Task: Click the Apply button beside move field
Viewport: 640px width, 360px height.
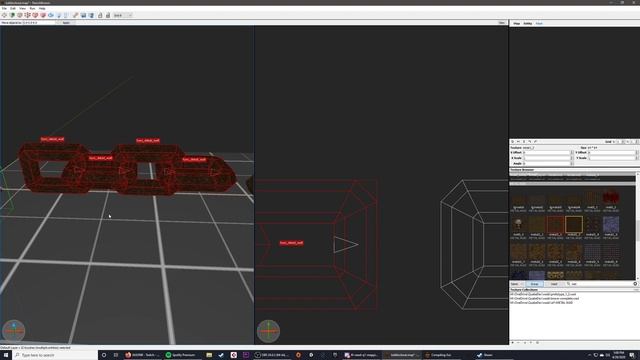Action: tap(66, 23)
